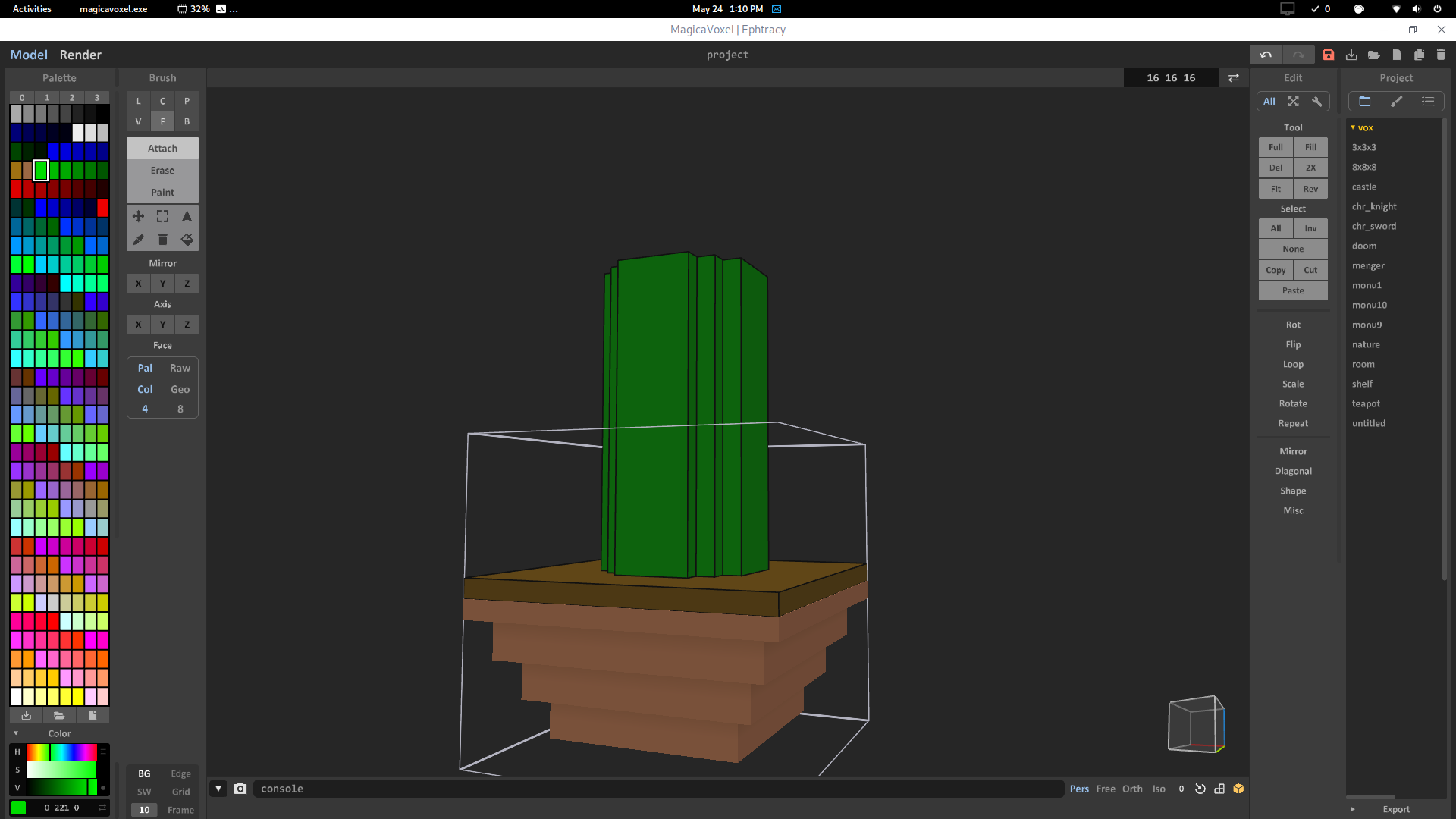This screenshot has height=819, width=1456.
Task: Load a palette with the palette folder icon
Action: [59, 715]
